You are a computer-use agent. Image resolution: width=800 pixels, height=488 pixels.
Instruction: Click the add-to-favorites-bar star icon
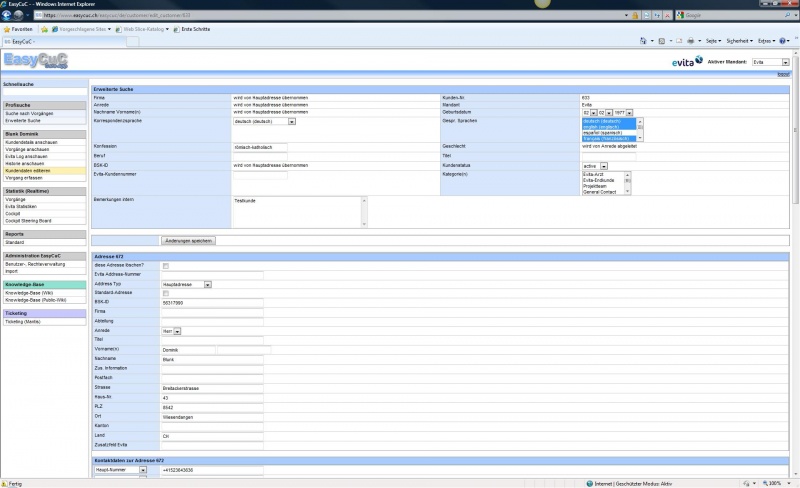tap(44, 29)
